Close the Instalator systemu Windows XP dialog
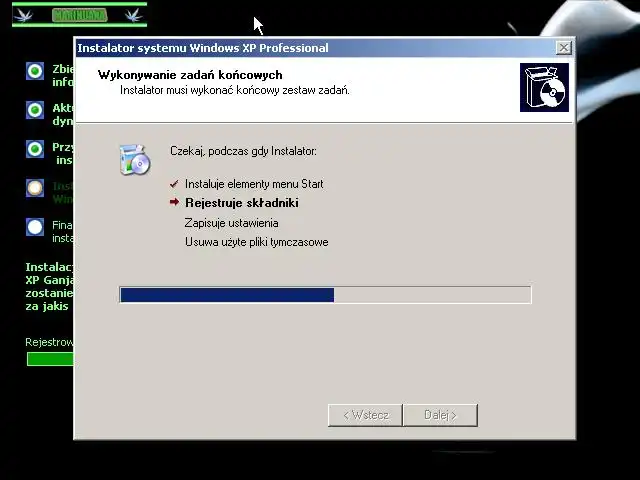The image size is (640, 480). [563, 48]
